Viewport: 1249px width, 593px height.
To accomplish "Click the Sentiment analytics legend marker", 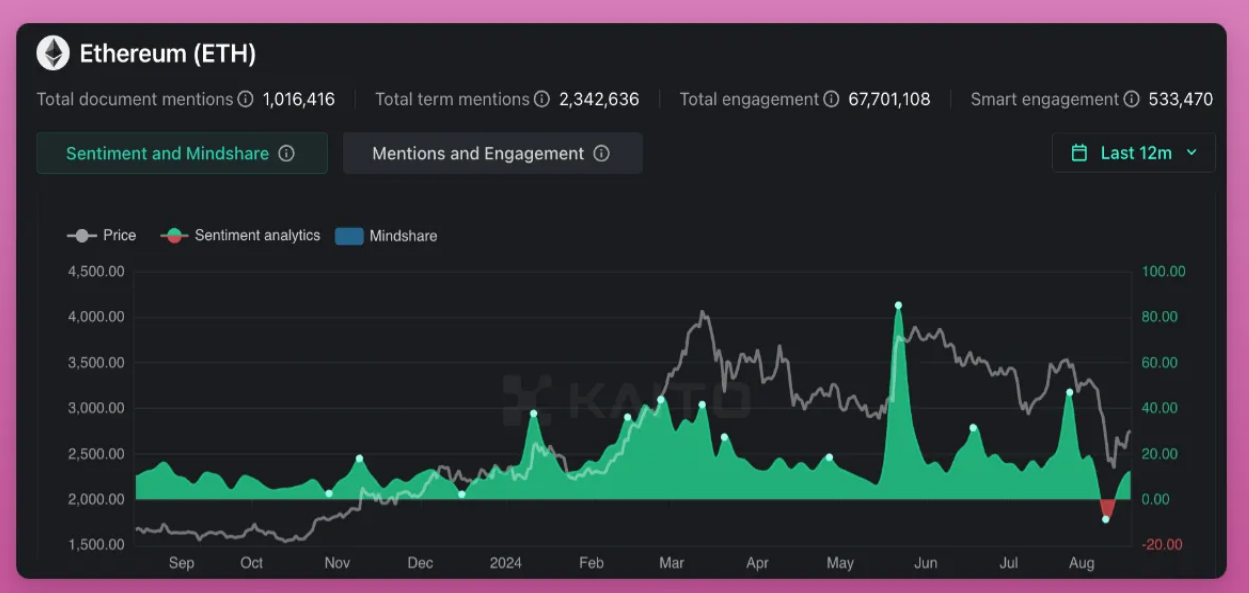I will [x=174, y=236].
